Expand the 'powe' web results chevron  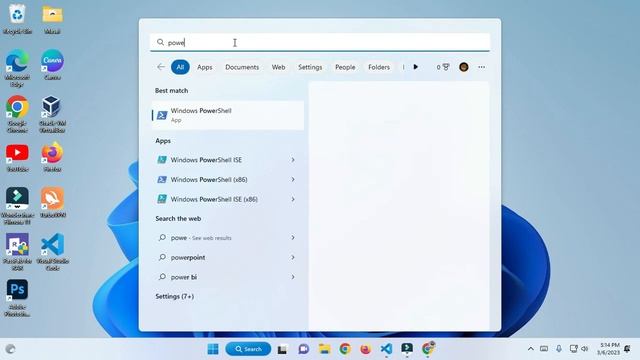click(x=293, y=238)
